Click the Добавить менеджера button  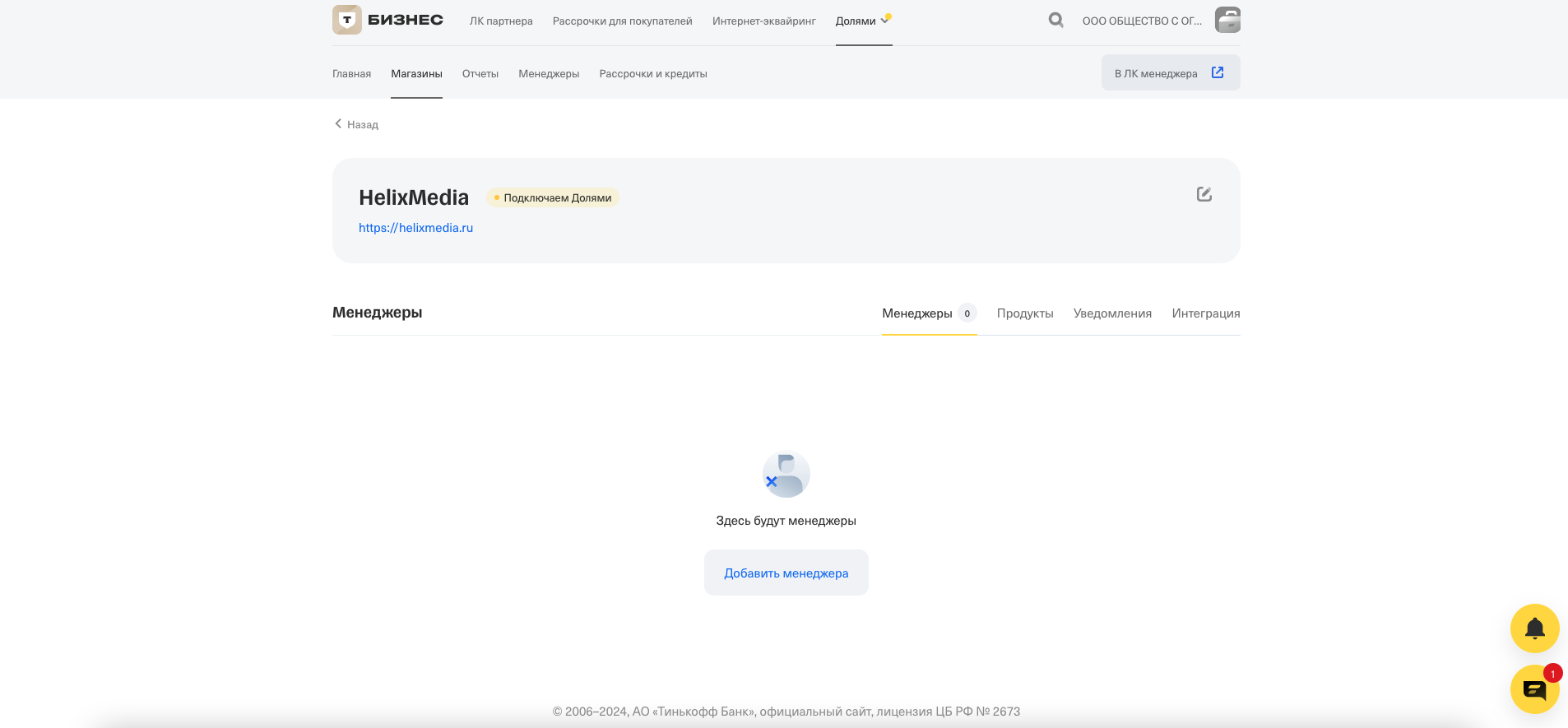tap(786, 573)
